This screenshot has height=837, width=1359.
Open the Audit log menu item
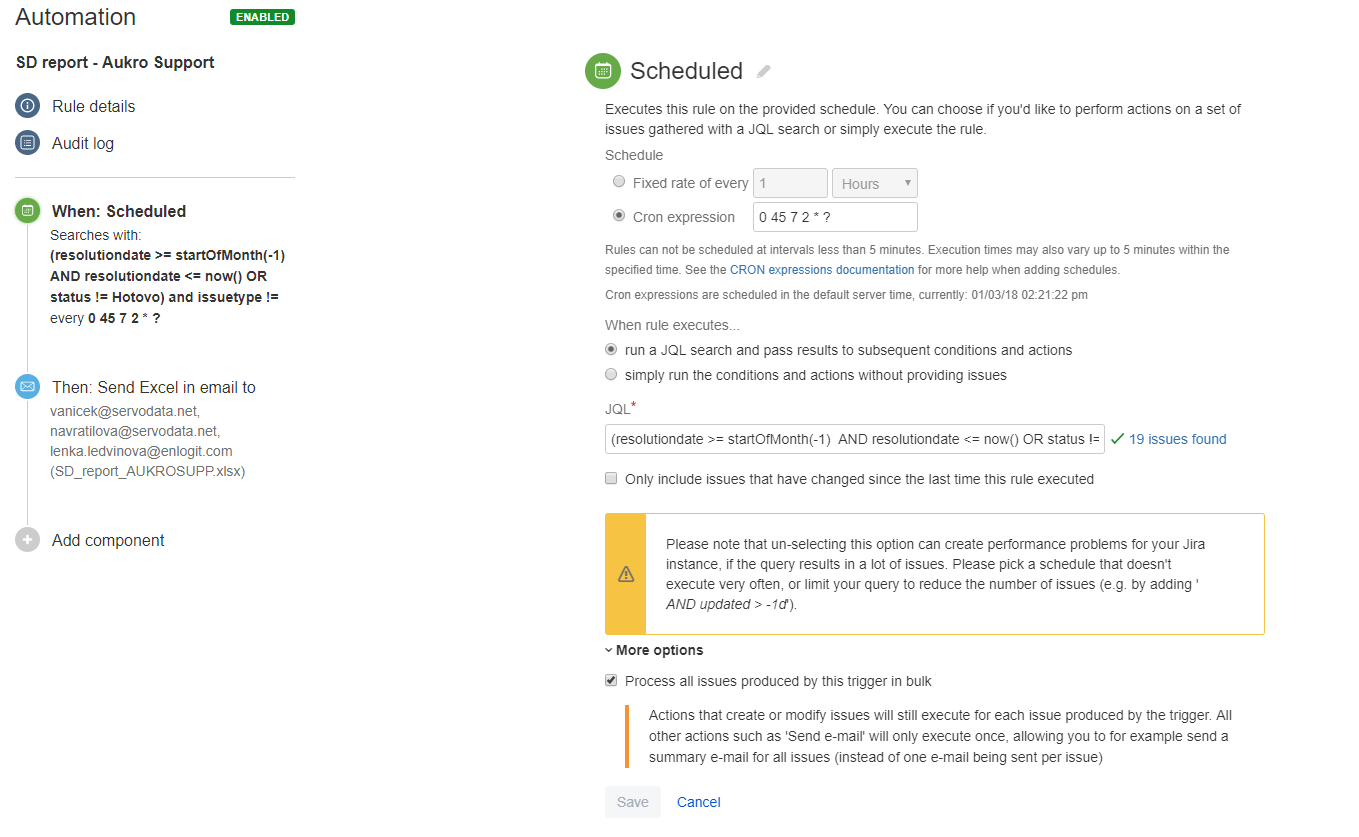pos(83,143)
